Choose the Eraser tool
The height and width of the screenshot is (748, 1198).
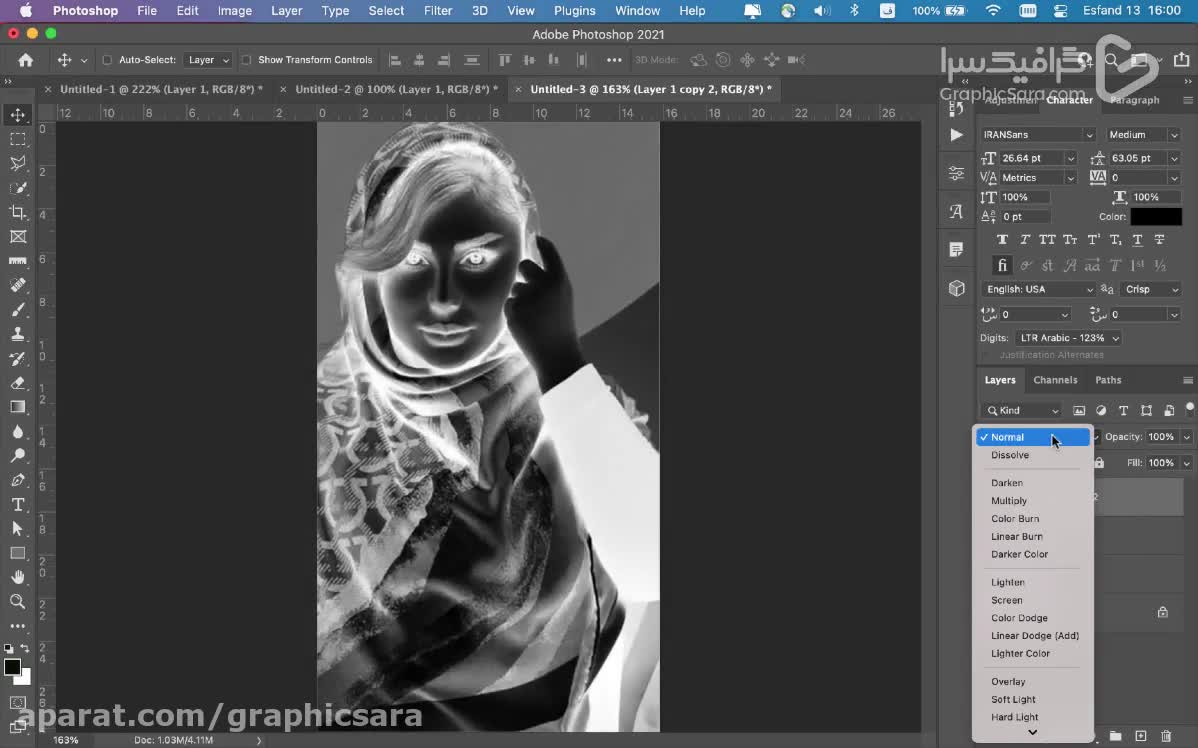(x=17, y=382)
